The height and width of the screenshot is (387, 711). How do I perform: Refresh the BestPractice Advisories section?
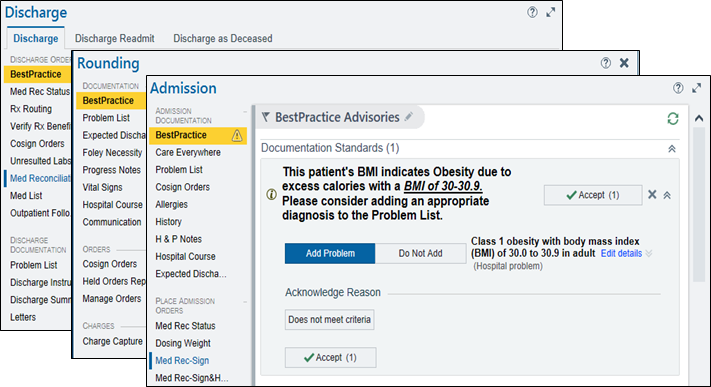673,119
